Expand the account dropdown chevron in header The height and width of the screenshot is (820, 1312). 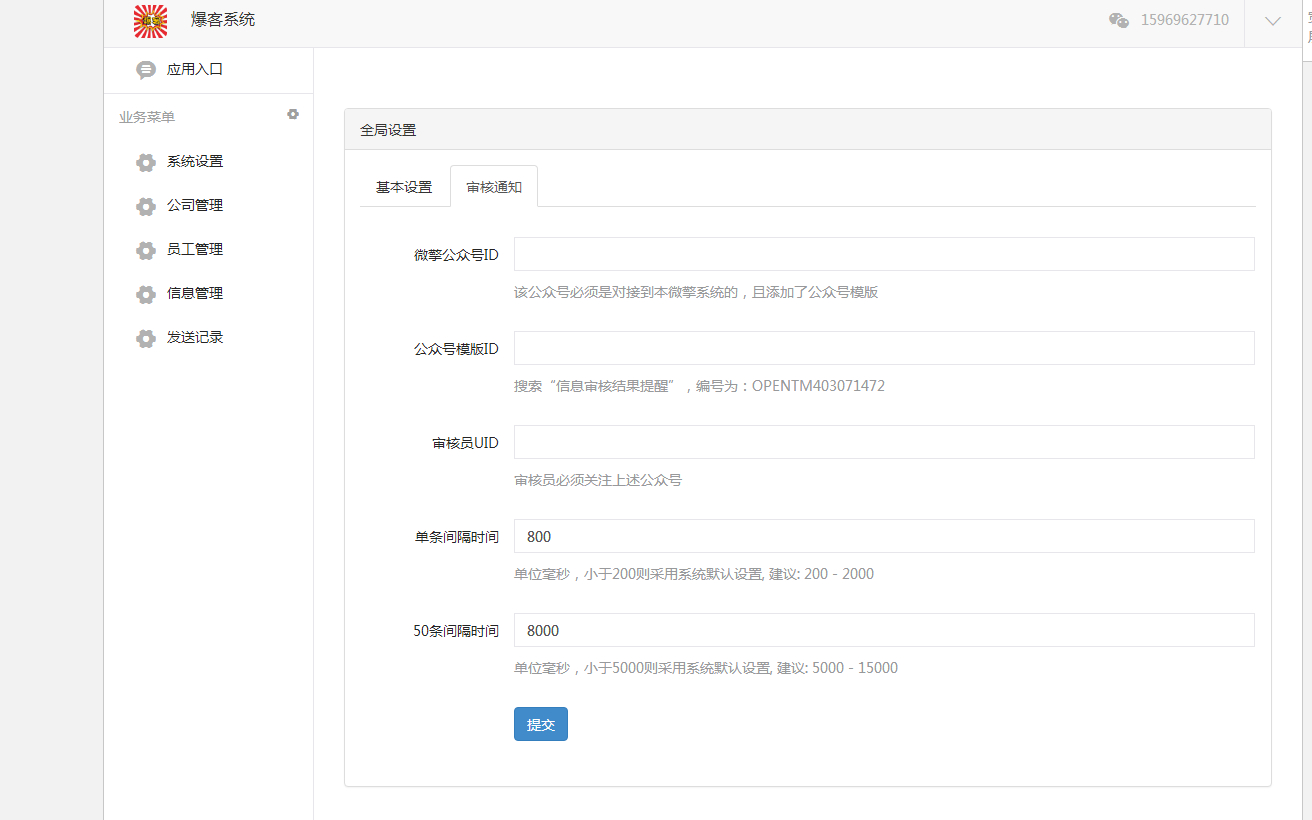(x=1273, y=21)
